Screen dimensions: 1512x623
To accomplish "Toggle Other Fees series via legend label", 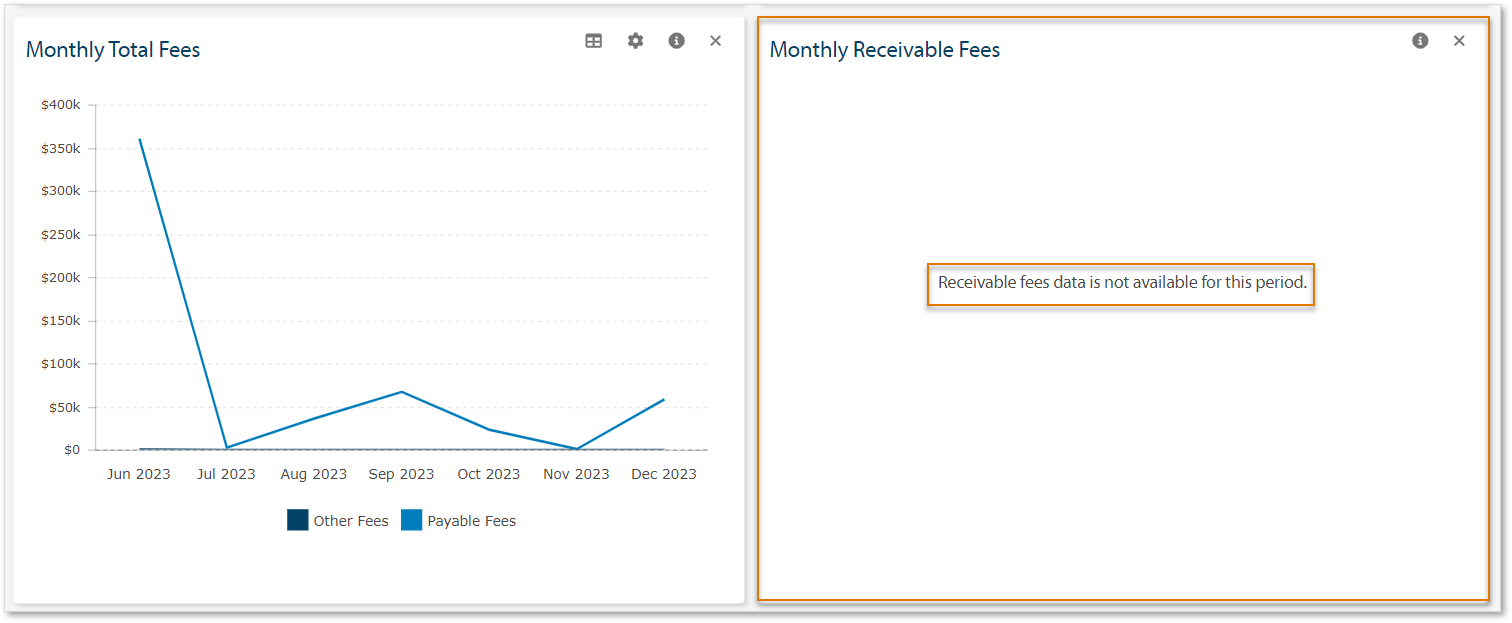I will tap(350, 521).
